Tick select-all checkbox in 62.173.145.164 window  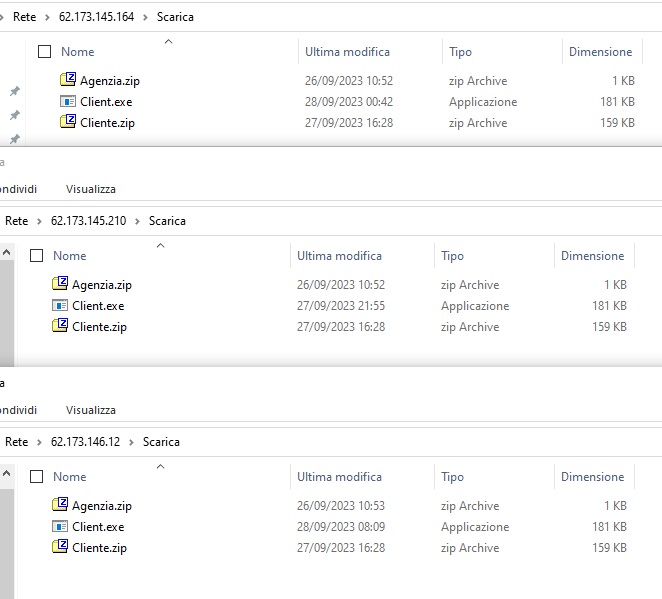point(44,51)
